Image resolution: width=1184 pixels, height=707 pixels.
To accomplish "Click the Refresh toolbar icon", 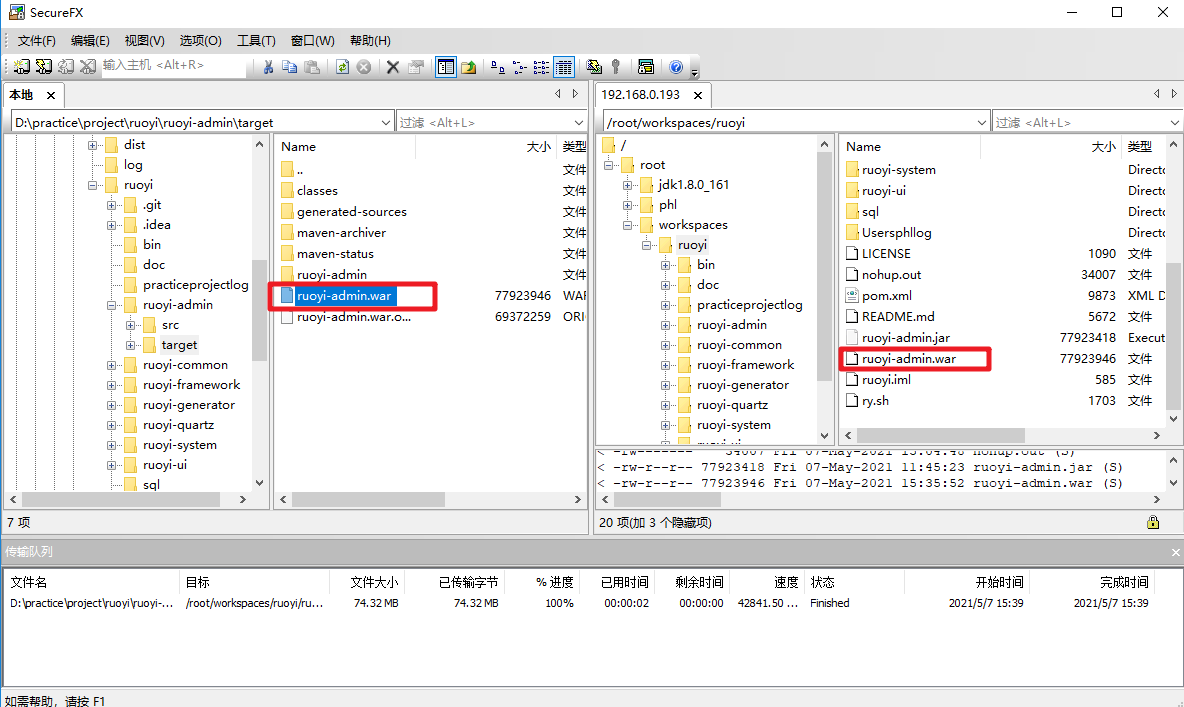I will pyautogui.click(x=342, y=66).
